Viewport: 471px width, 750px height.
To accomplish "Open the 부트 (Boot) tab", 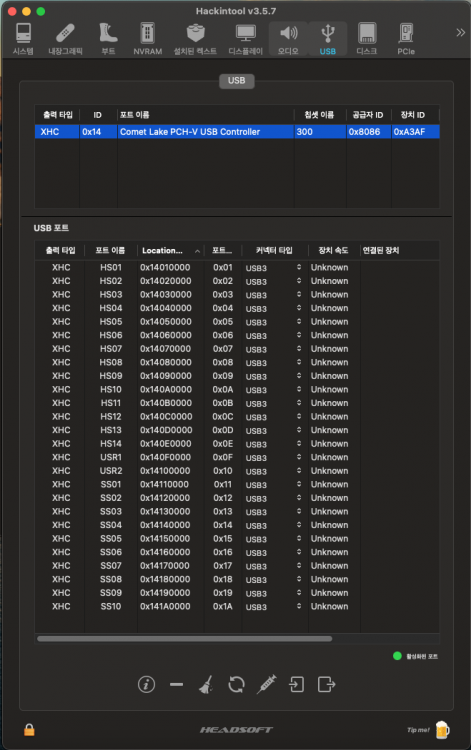I will point(108,39).
